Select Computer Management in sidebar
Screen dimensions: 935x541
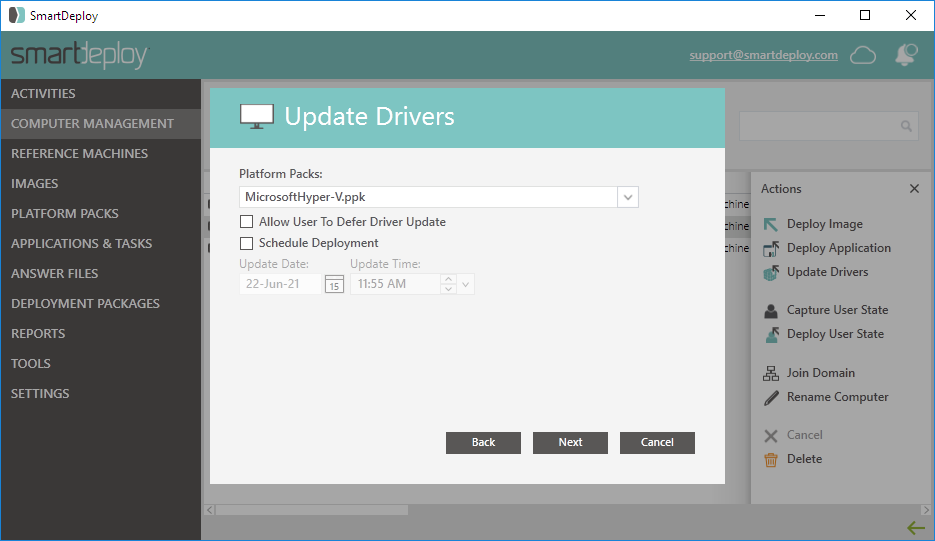point(101,123)
